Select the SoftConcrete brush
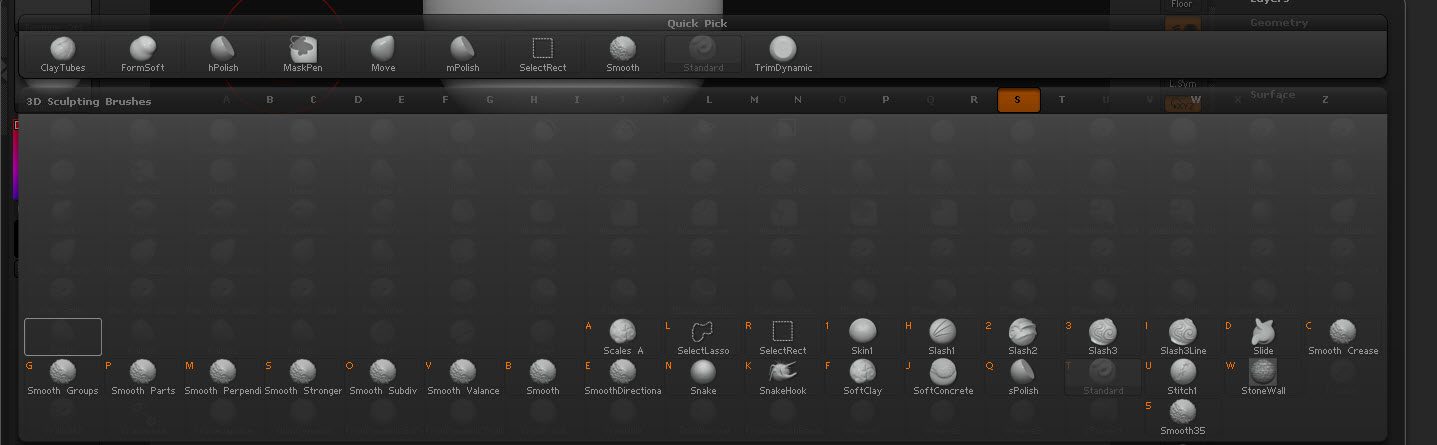This screenshot has height=445, width=1437. click(x=943, y=378)
